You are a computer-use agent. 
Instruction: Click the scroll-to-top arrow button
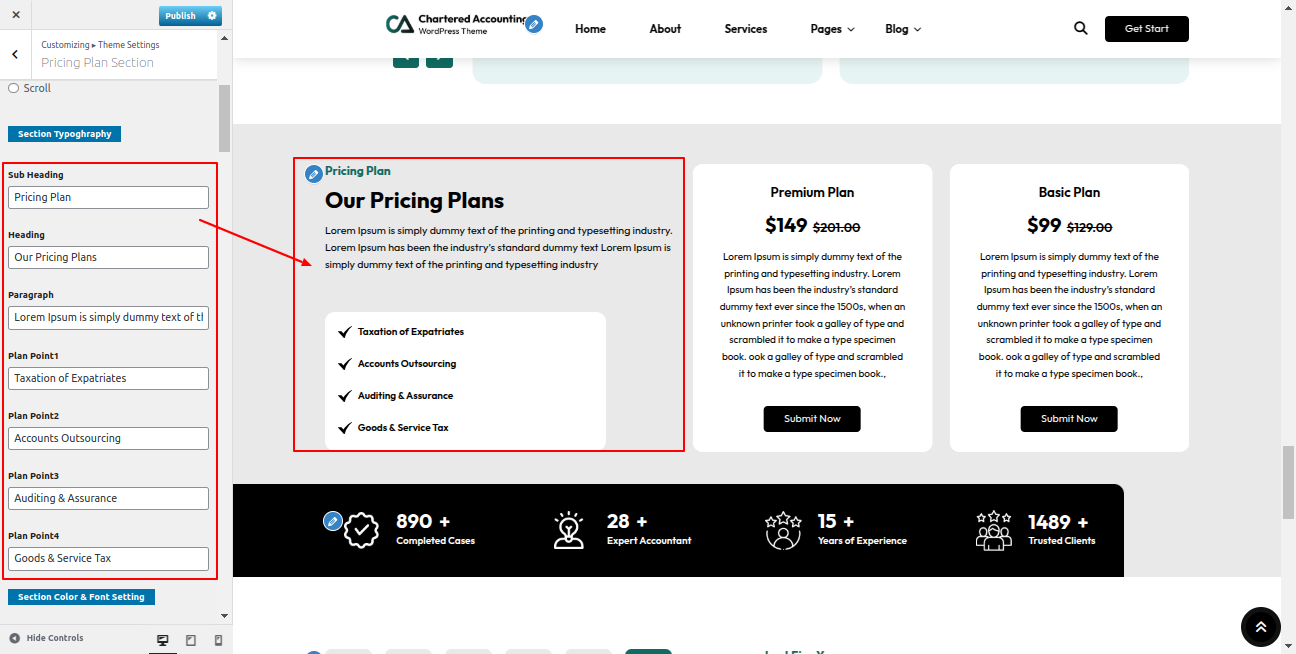[1260, 627]
